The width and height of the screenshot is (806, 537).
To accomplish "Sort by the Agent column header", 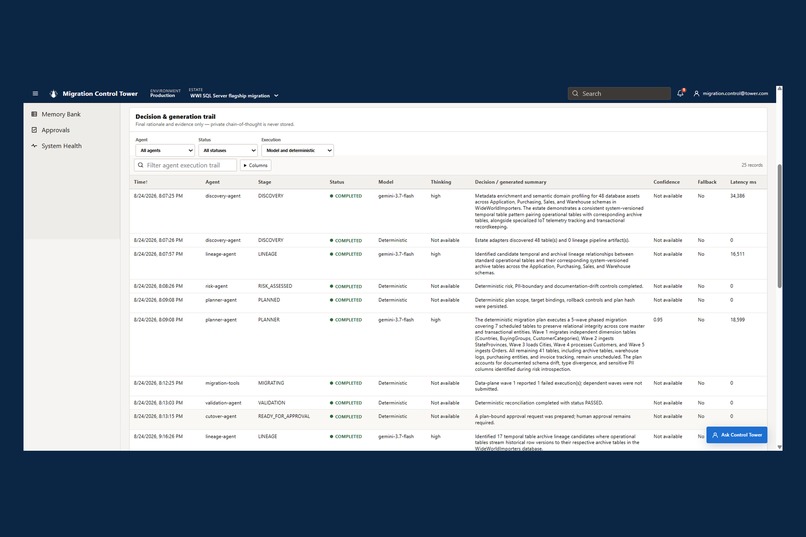I will pyautogui.click(x=212, y=182).
